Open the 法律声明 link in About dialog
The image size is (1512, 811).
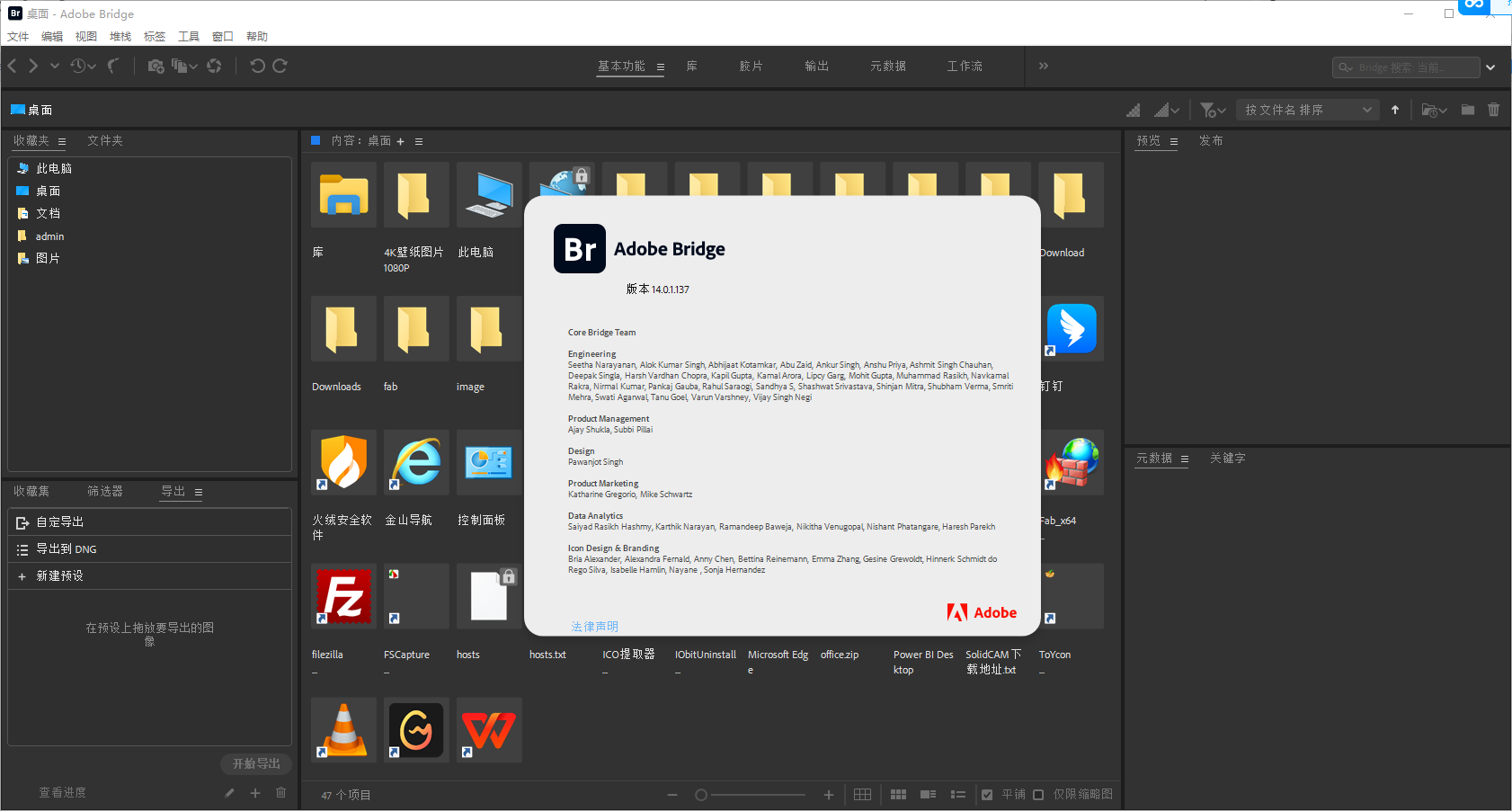(595, 627)
